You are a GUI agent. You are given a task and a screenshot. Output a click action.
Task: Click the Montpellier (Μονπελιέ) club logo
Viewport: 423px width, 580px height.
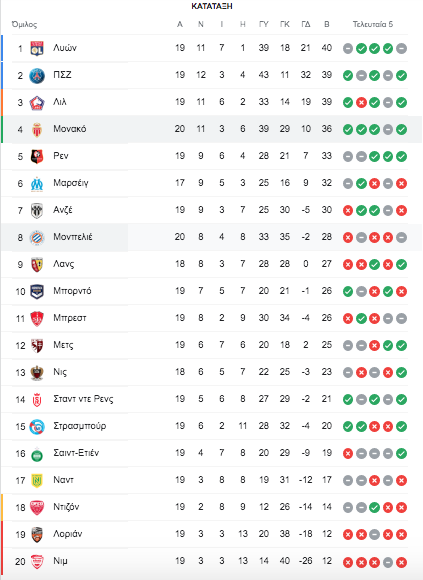[x=37, y=237]
